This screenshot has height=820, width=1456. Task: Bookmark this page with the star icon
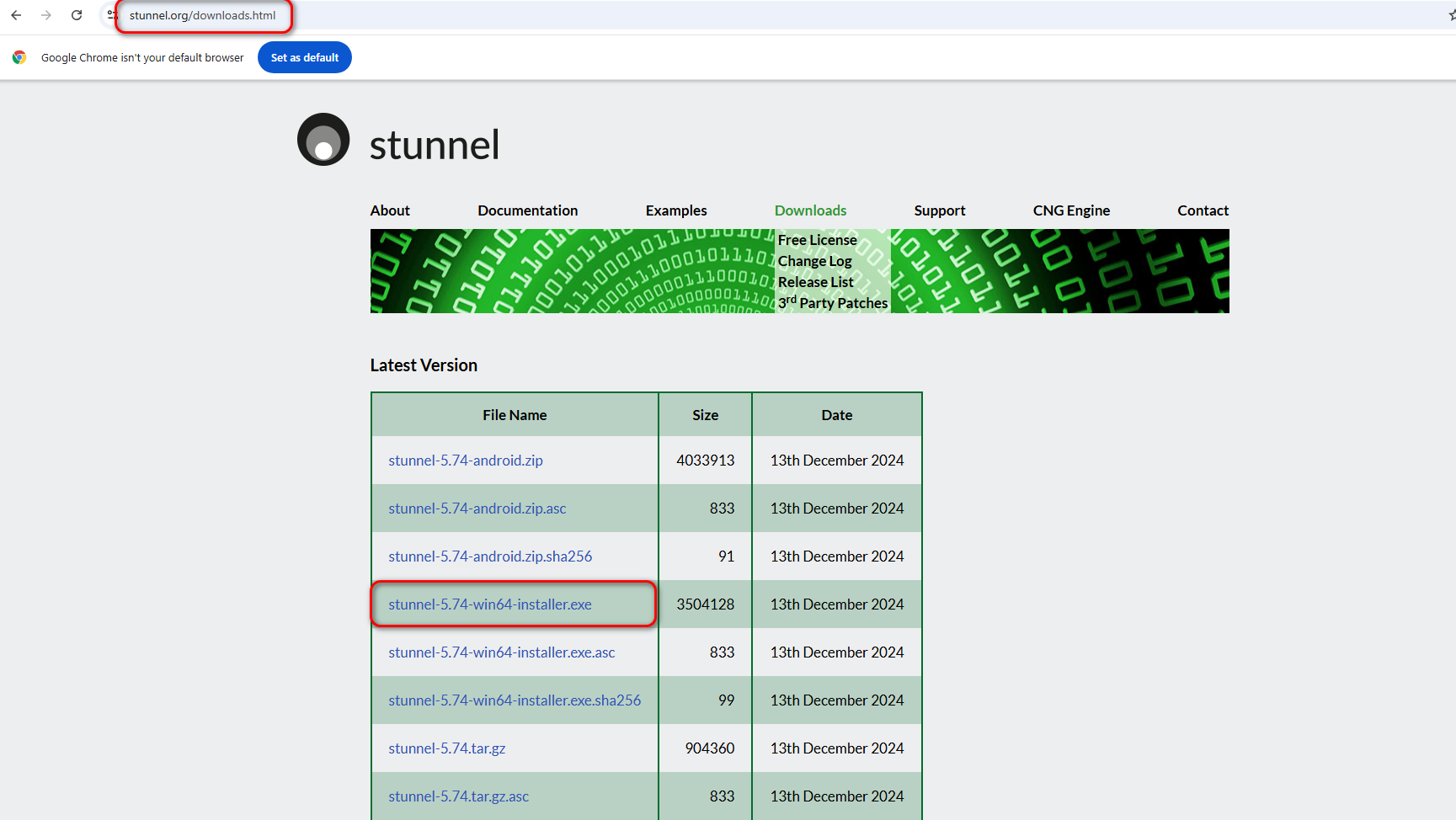tap(1450, 15)
